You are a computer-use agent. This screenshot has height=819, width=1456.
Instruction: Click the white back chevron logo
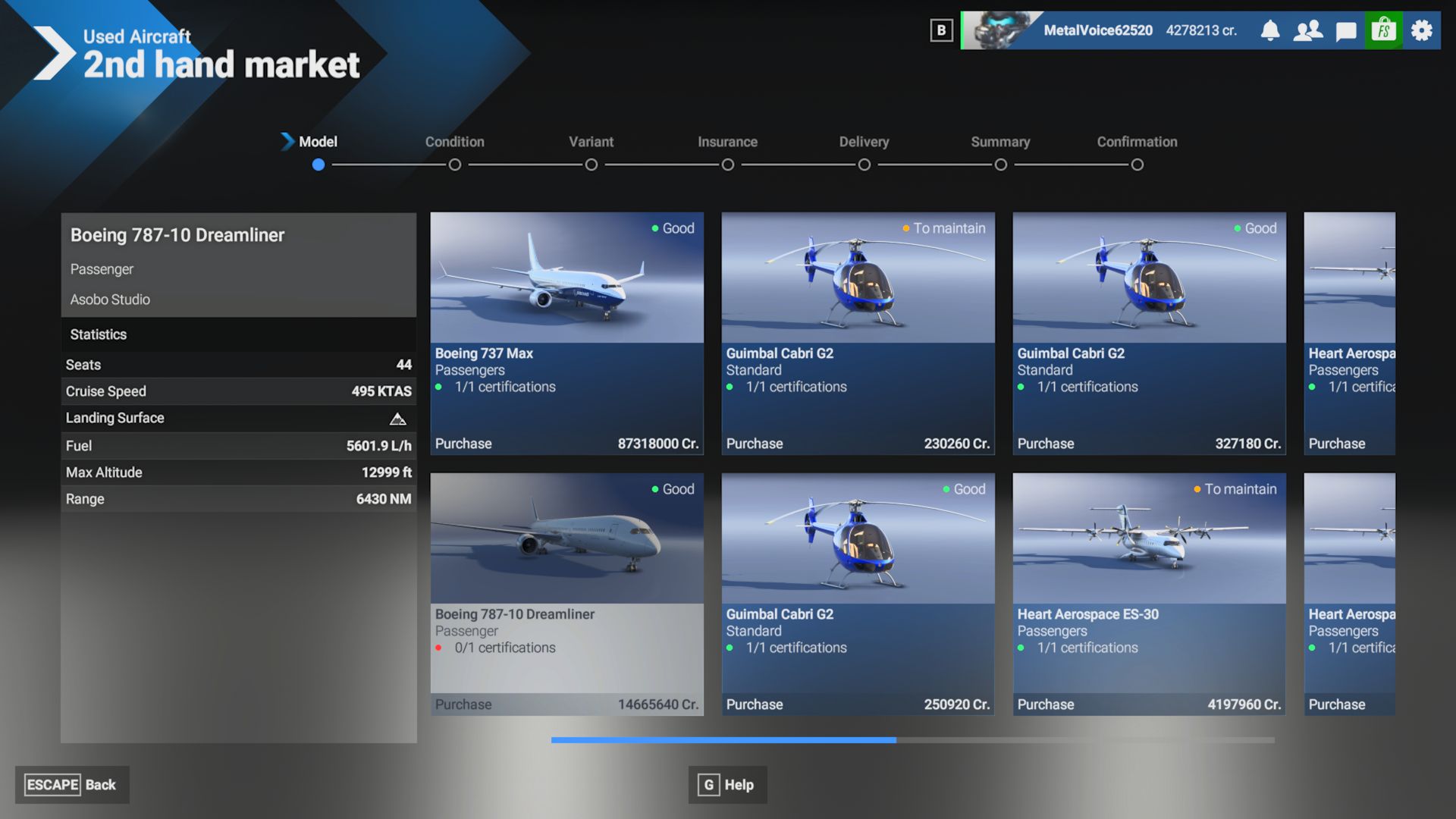pyautogui.click(x=55, y=53)
